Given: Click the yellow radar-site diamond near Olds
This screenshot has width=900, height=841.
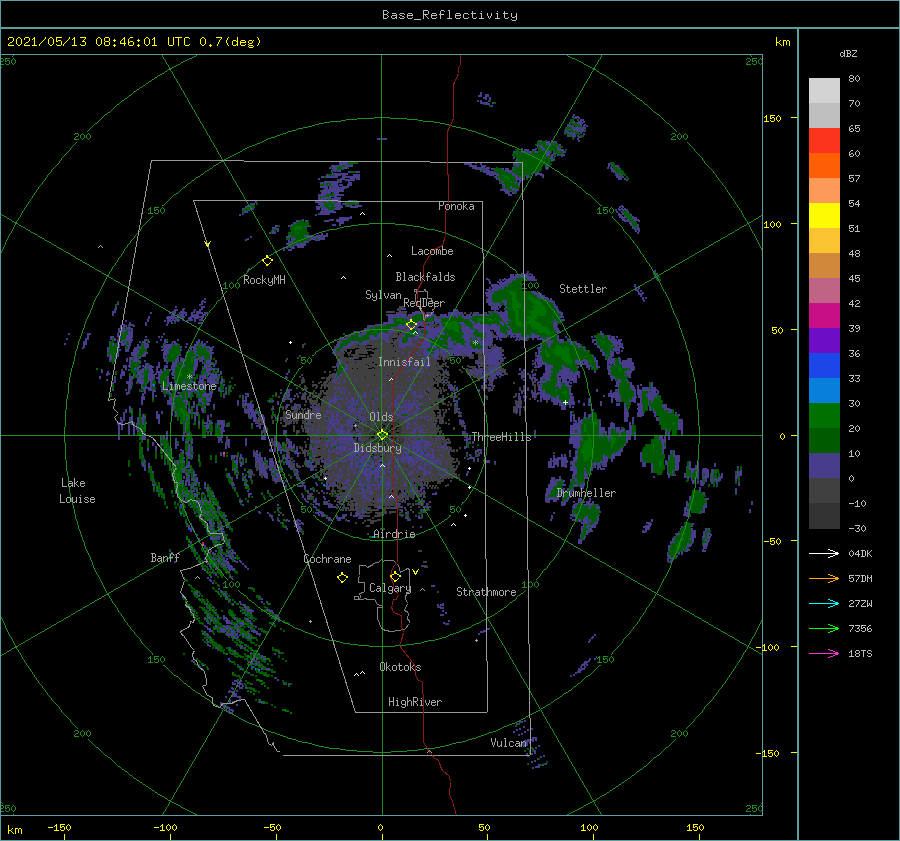Looking at the screenshot, I should click(382, 435).
